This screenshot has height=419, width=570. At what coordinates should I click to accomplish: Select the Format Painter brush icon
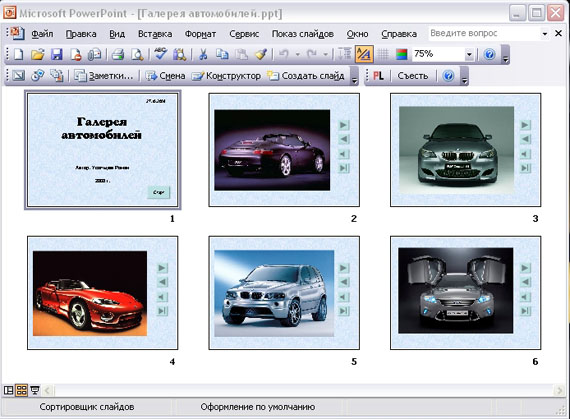[261, 55]
